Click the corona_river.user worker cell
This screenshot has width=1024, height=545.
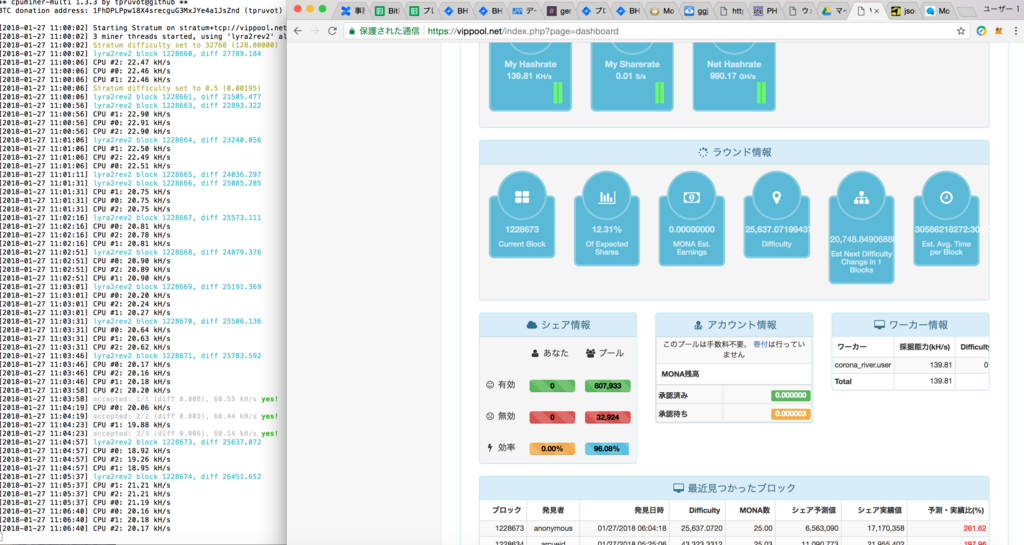863,365
